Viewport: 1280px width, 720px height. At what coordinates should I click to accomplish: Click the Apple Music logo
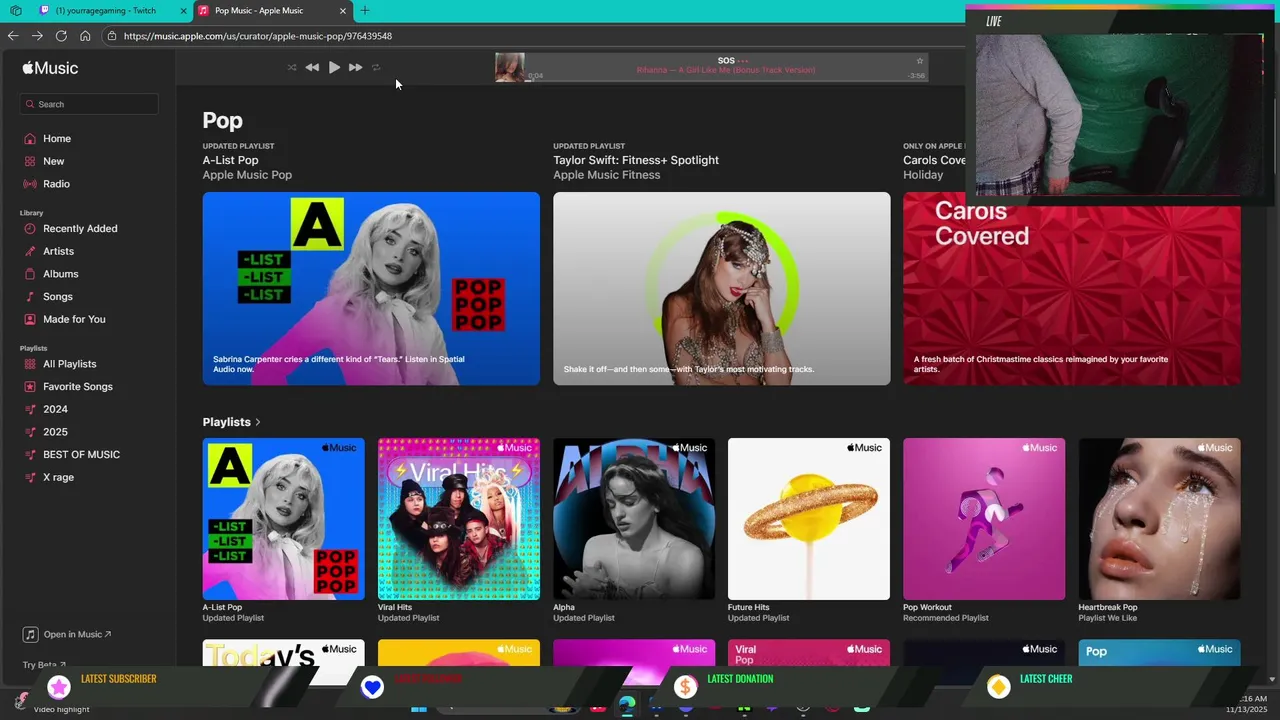50,68
